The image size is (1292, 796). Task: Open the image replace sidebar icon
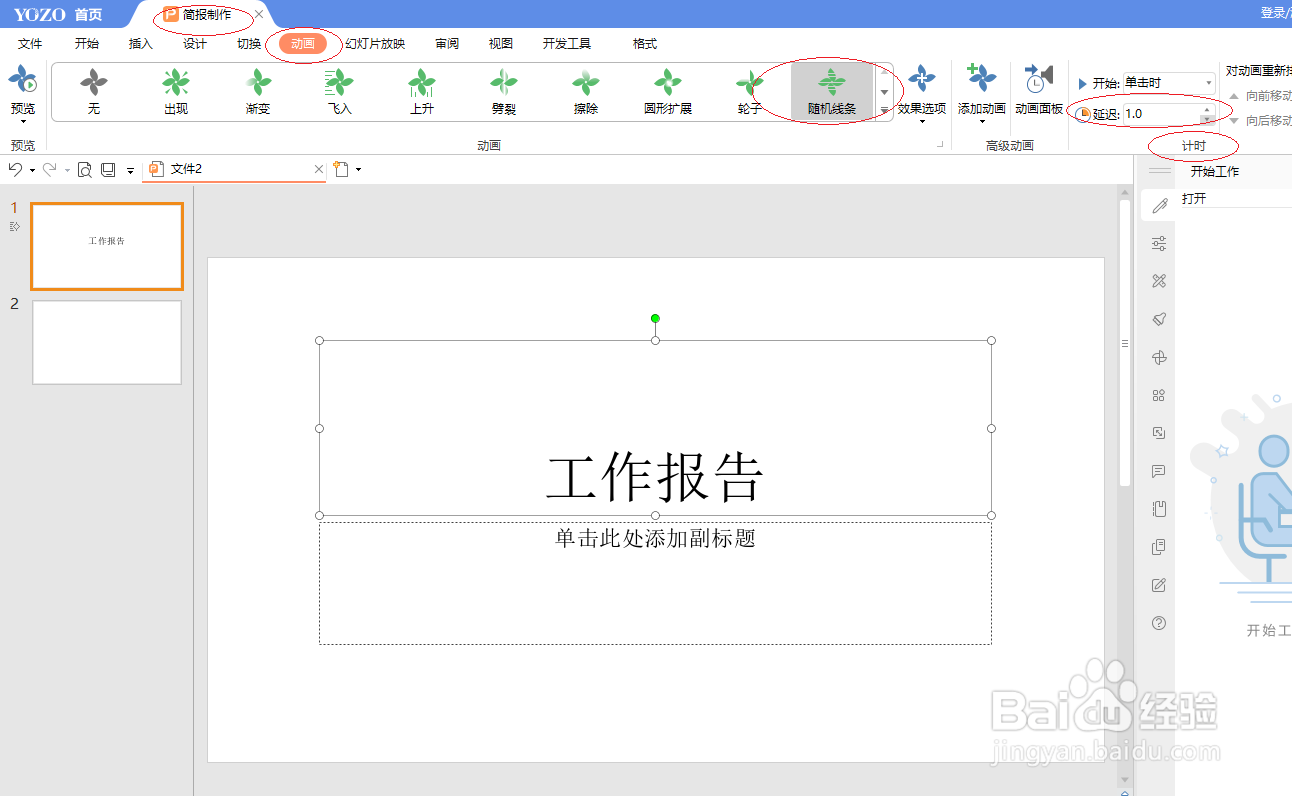(x=1159, y=433)
